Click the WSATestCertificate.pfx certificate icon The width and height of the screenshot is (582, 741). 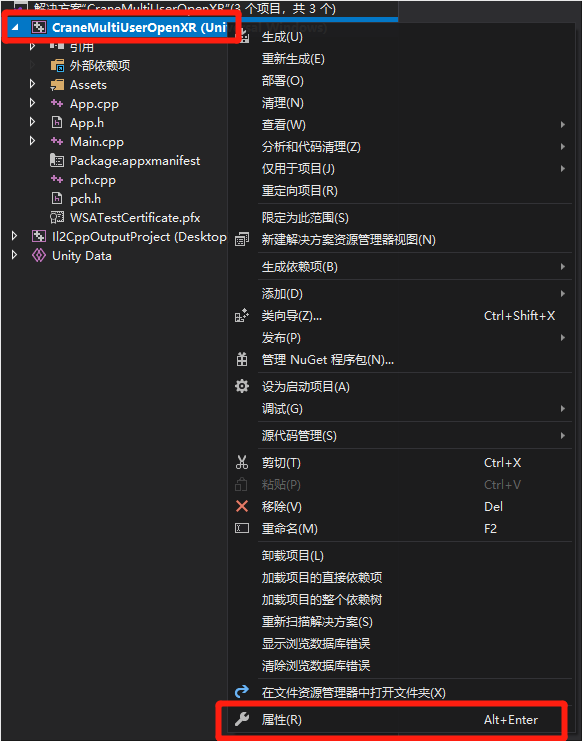(57, 217)
